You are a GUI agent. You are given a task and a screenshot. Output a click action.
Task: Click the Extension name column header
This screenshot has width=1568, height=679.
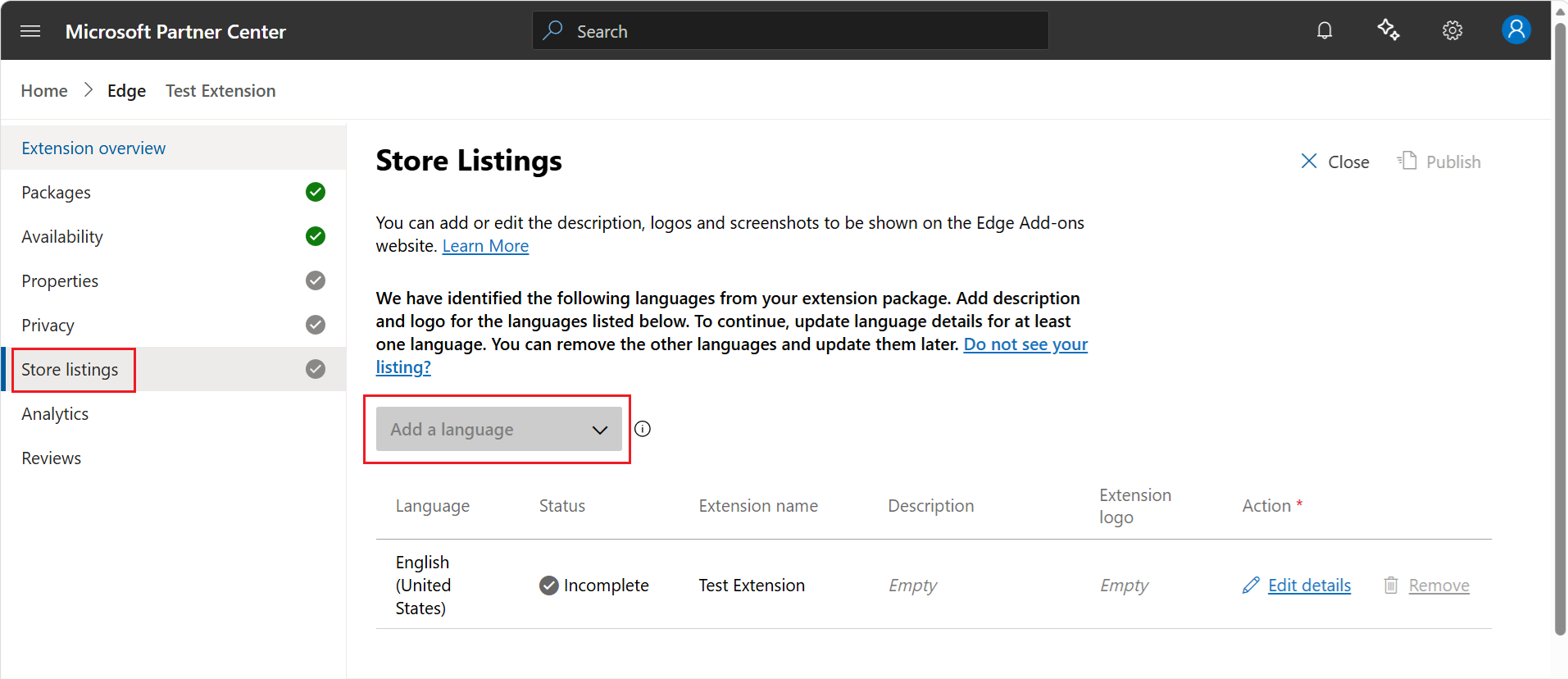(758, 506)
